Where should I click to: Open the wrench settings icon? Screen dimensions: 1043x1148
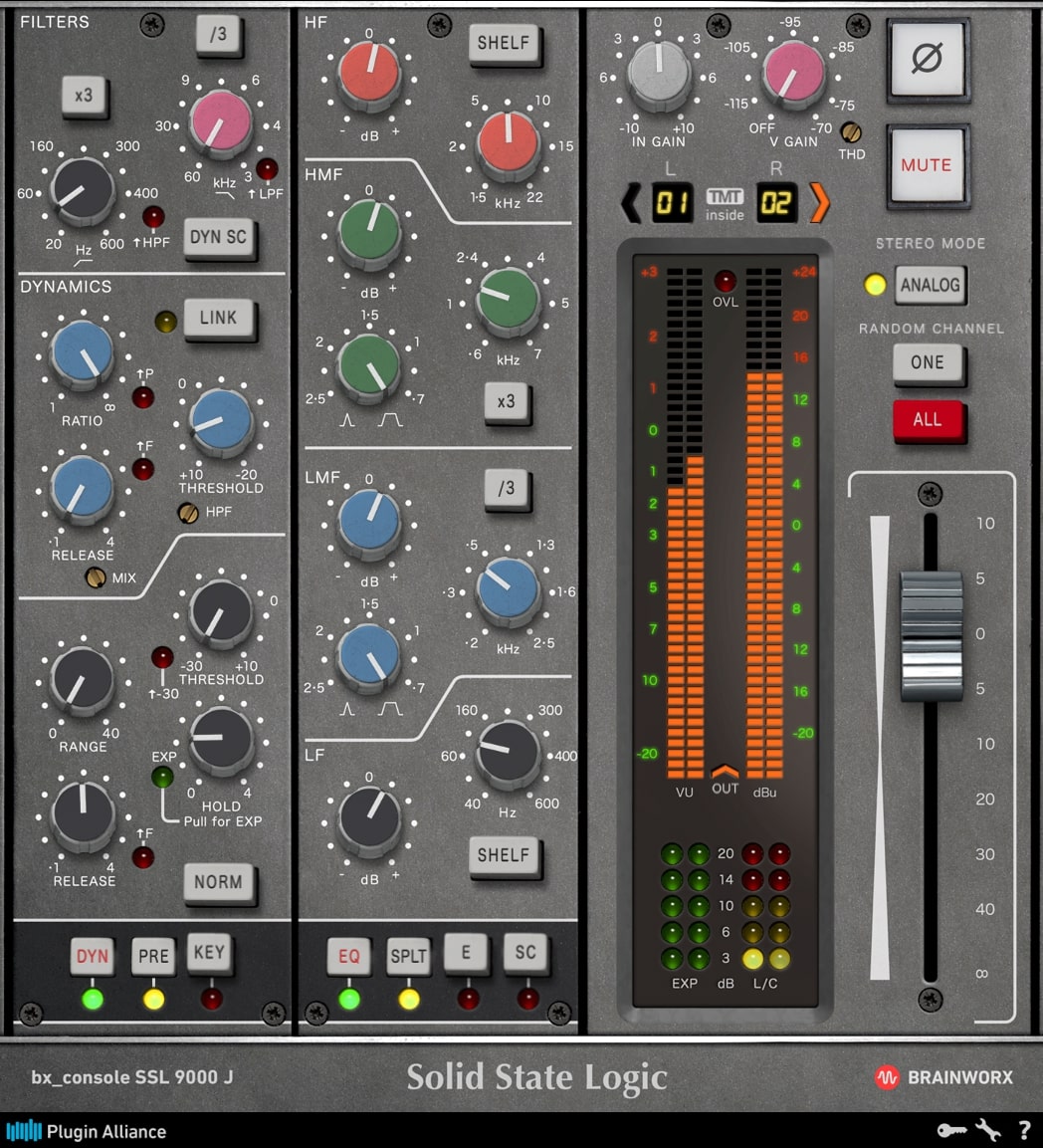tap(988, 1130)
